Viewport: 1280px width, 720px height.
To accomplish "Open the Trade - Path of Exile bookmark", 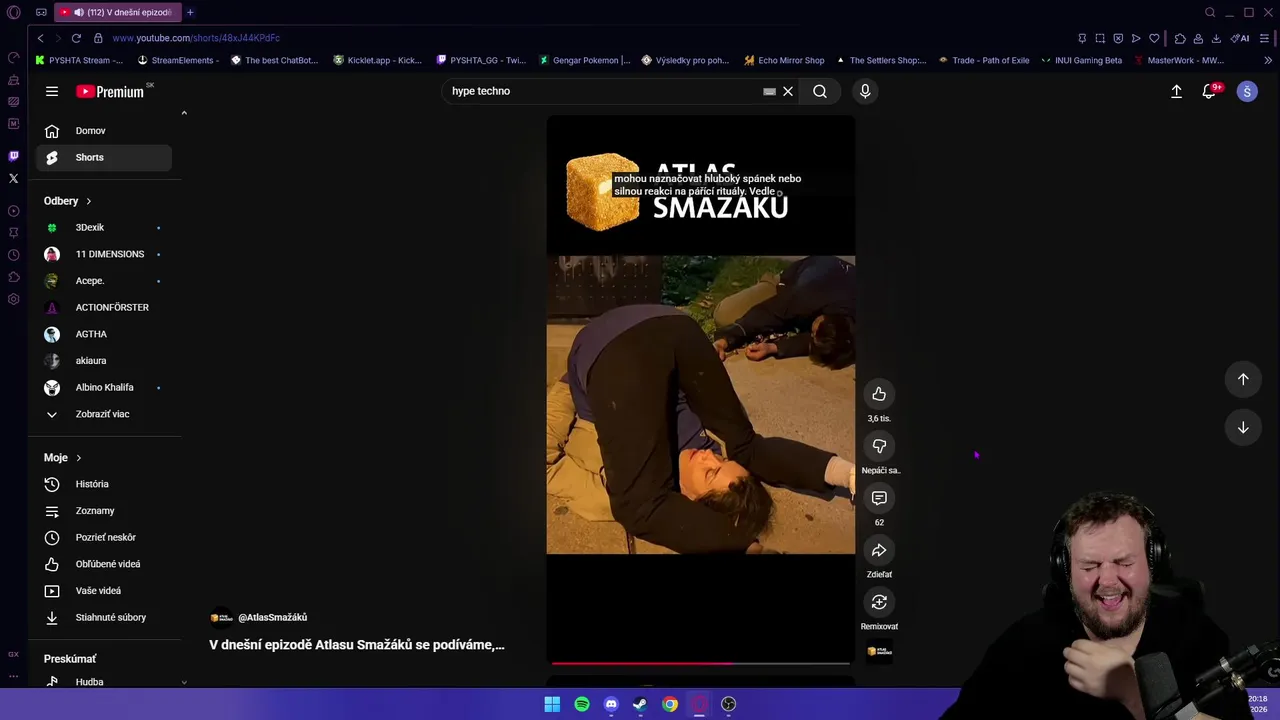I will (x=983, y=60).
